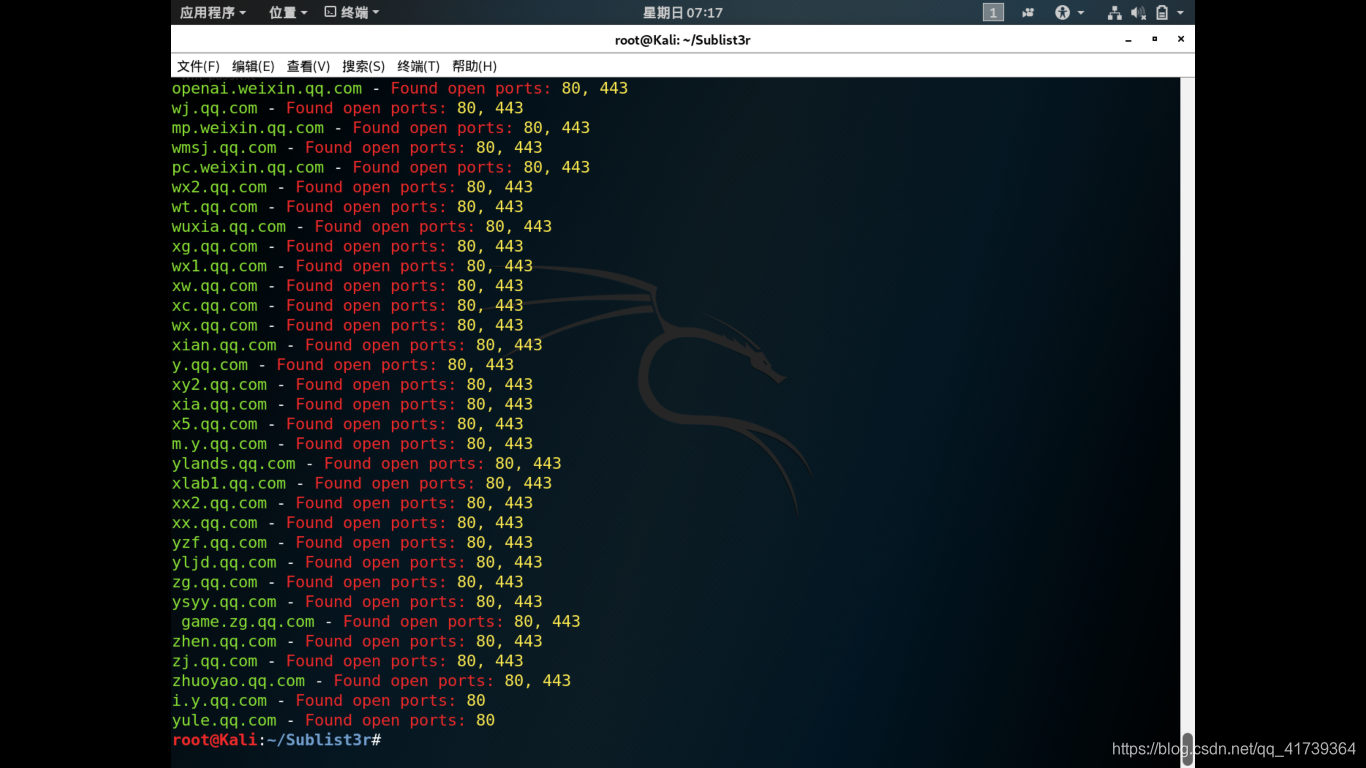This screenshot has height=768, width=1366.
Task: Click the text wx2.qq.com
Action: (220, 187)
